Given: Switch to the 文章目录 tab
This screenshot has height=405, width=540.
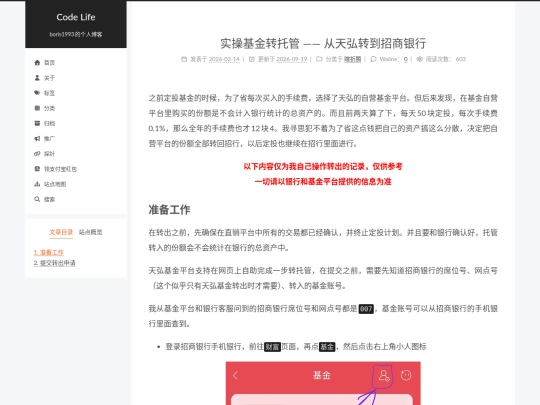Looking at the screenshot, I should click(x=61, y=232).
